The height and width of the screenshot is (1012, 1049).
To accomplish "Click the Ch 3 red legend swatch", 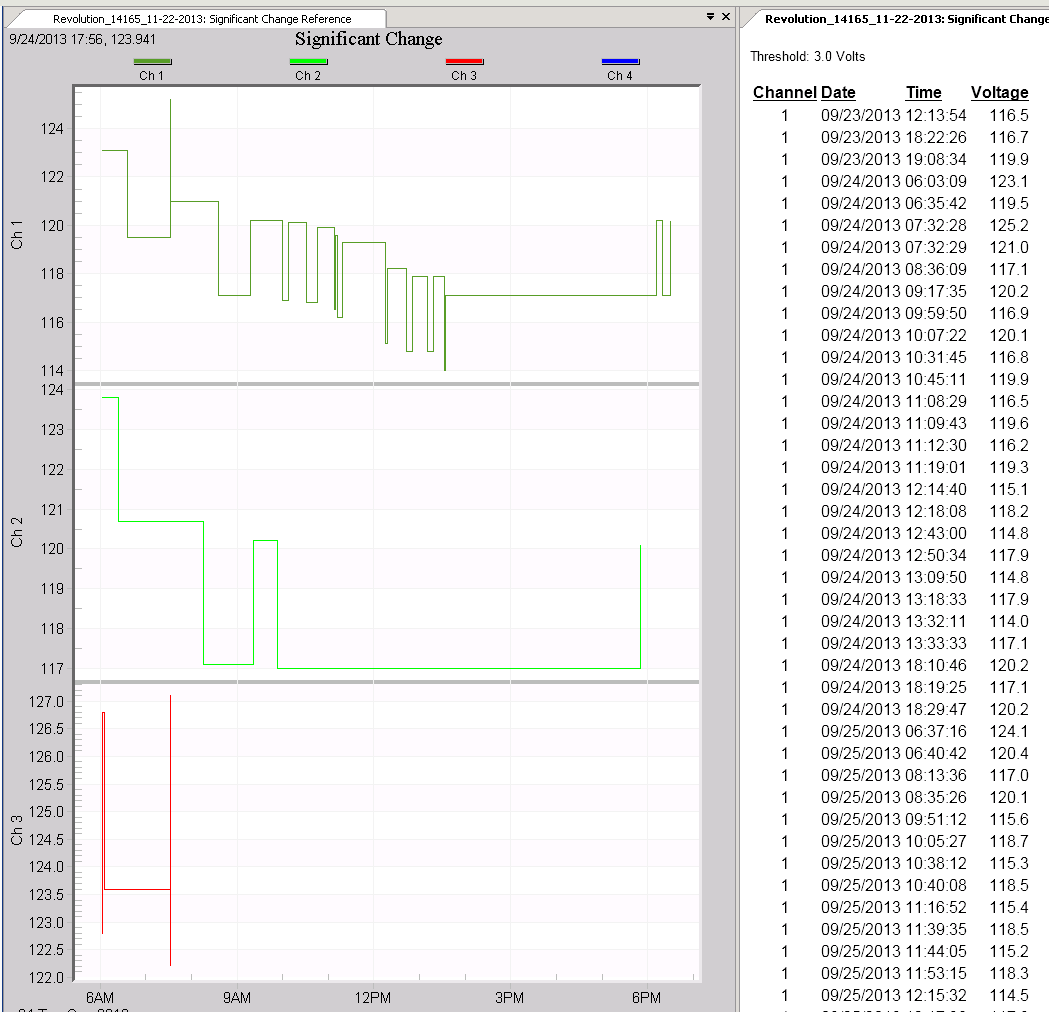I will click(x=464, y=62).
